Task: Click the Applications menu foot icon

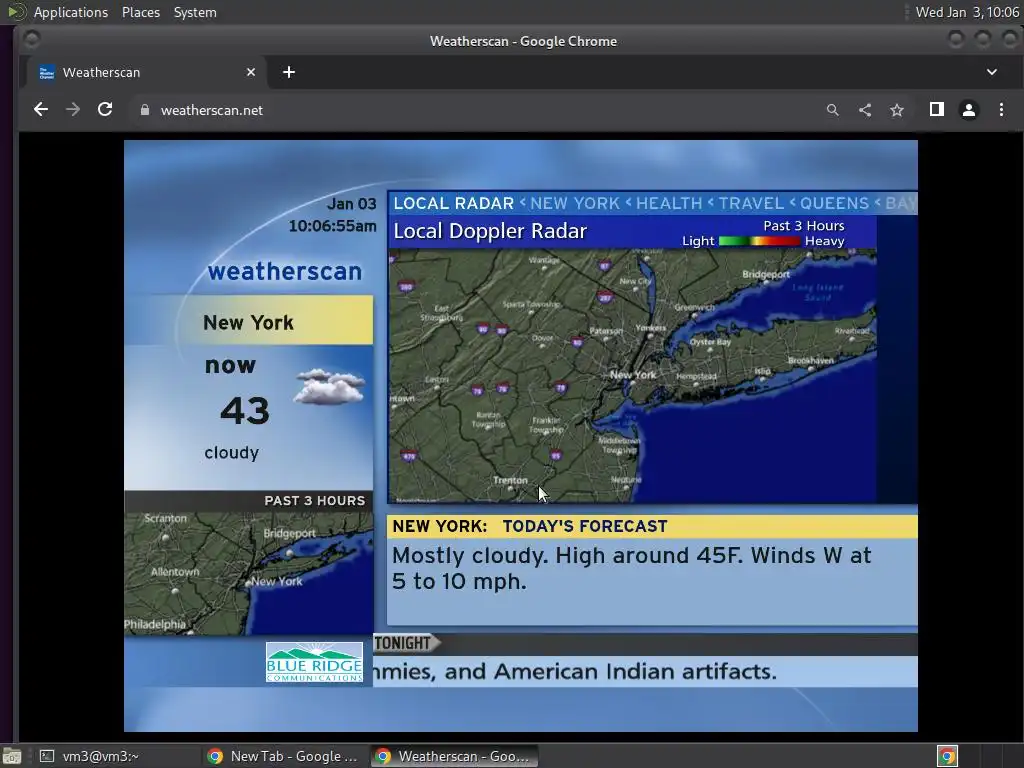Action: click(x=16, y=12)
